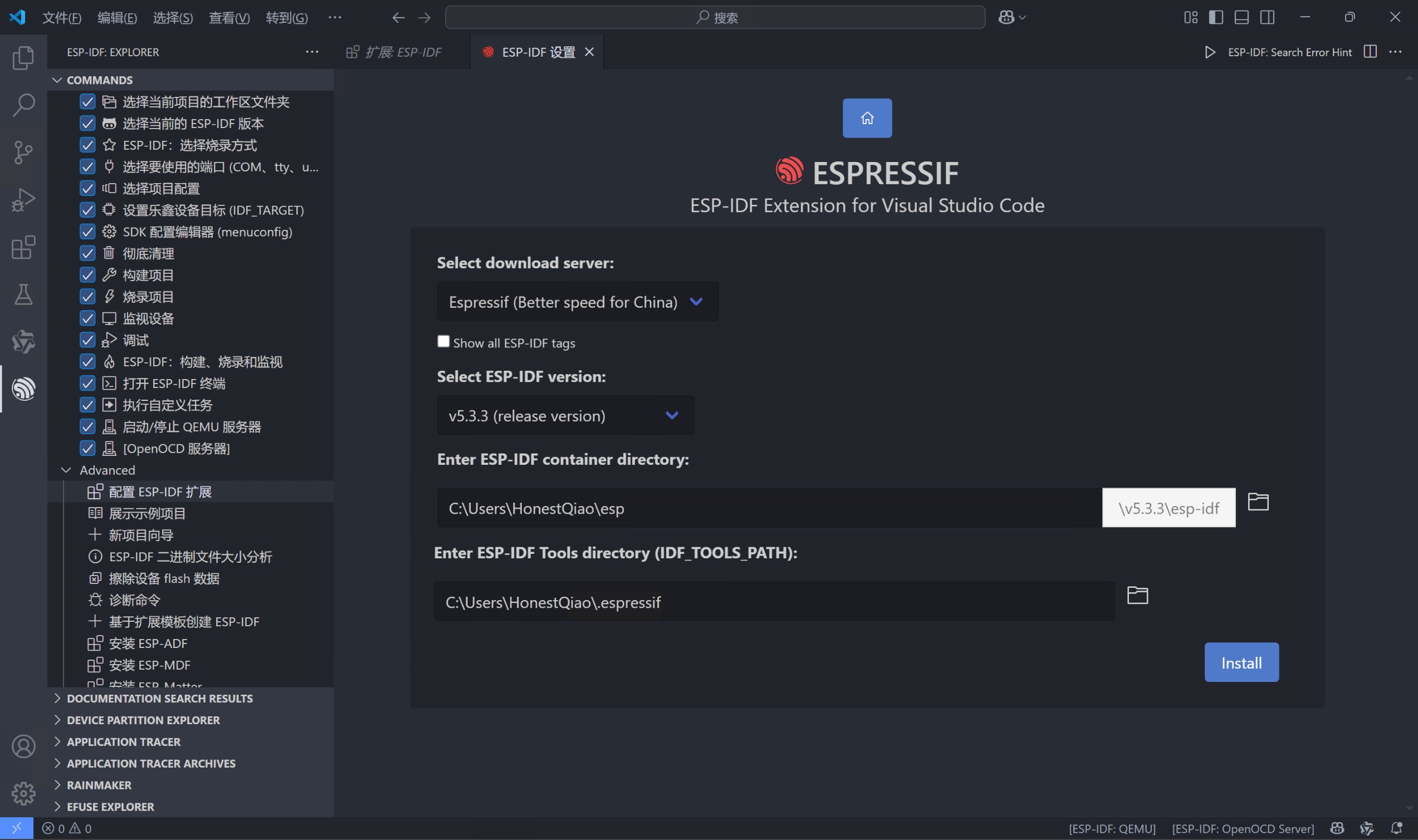Open the Search view in activity bar
1418x840 pixels.
pyautogui.click(x=23, y=105)
